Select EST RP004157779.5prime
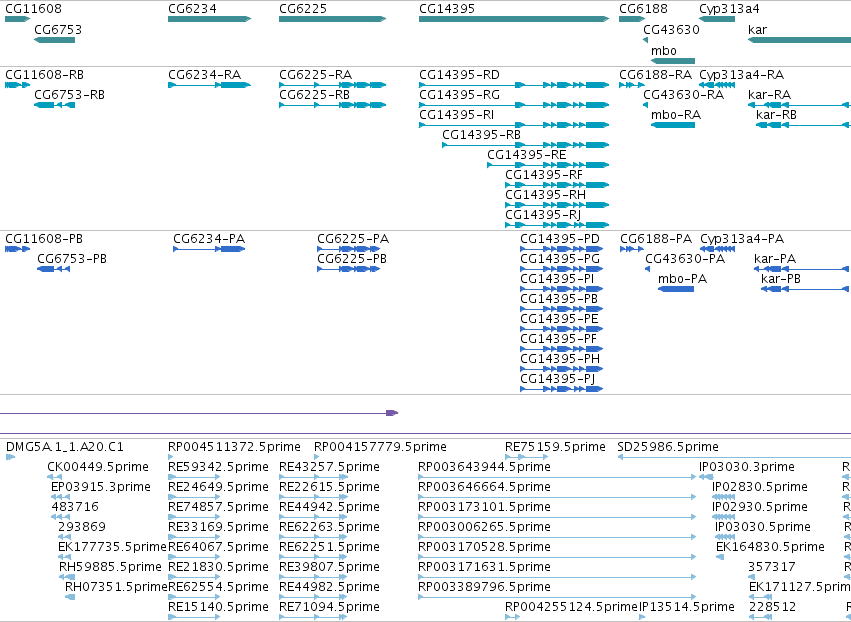 tap(380, 447)
